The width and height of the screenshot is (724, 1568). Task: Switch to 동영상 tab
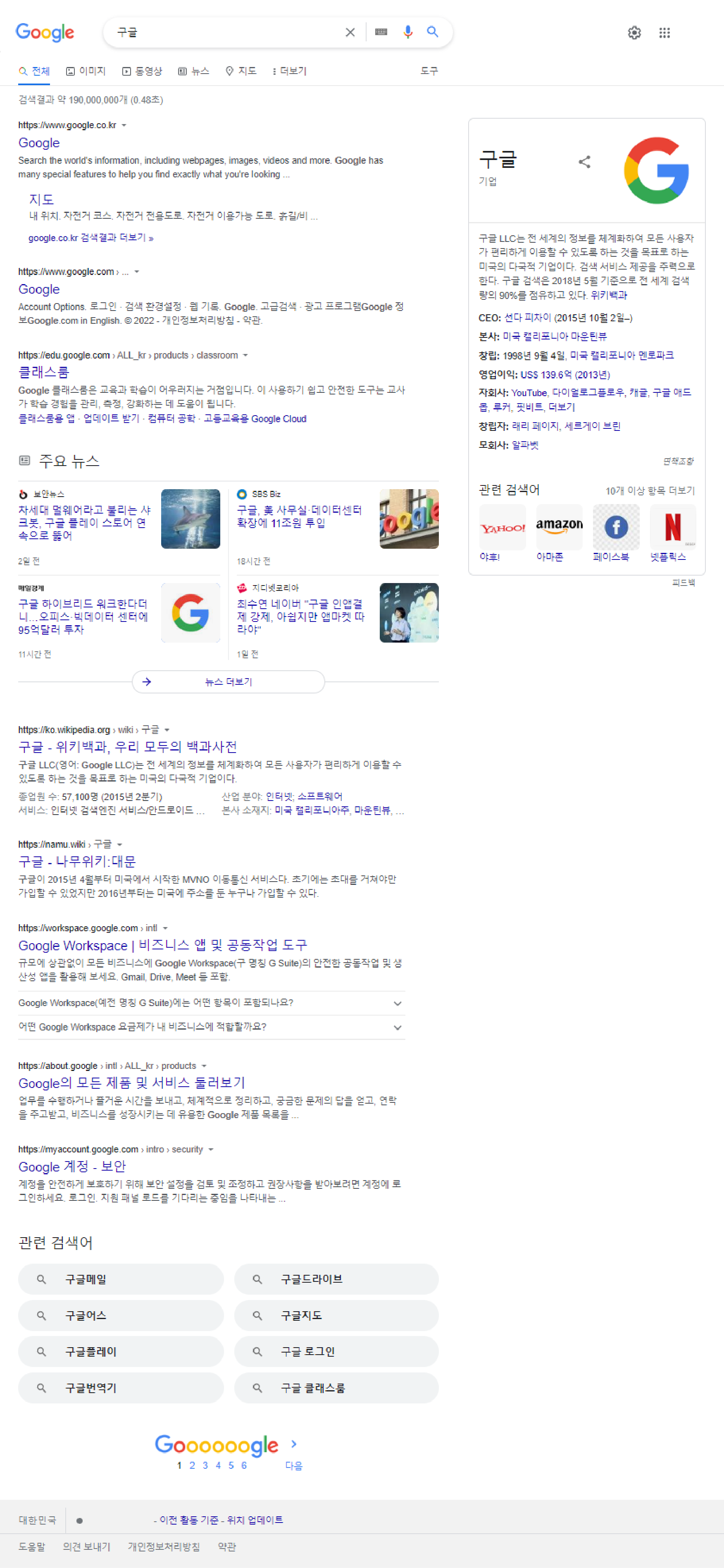pos(143,71)
